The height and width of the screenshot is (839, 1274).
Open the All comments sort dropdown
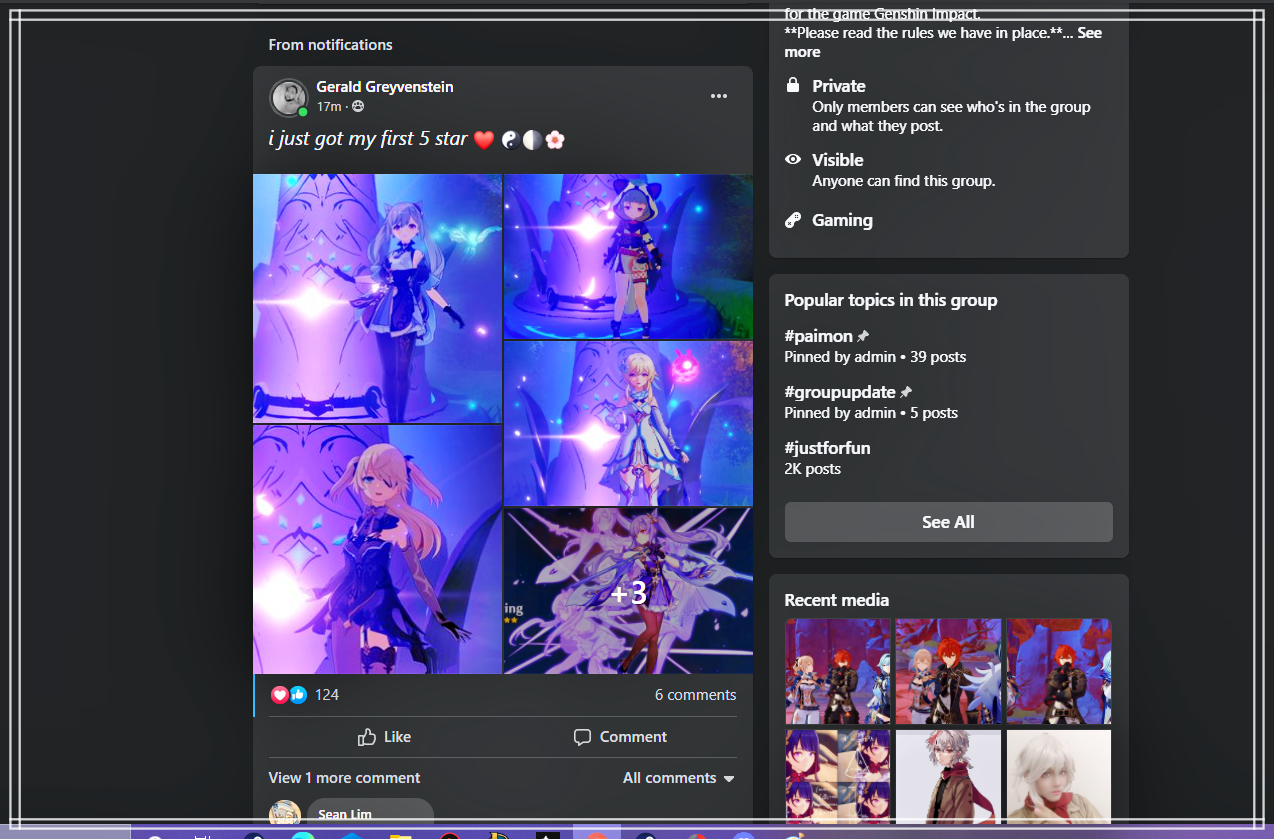coord(679,778)
